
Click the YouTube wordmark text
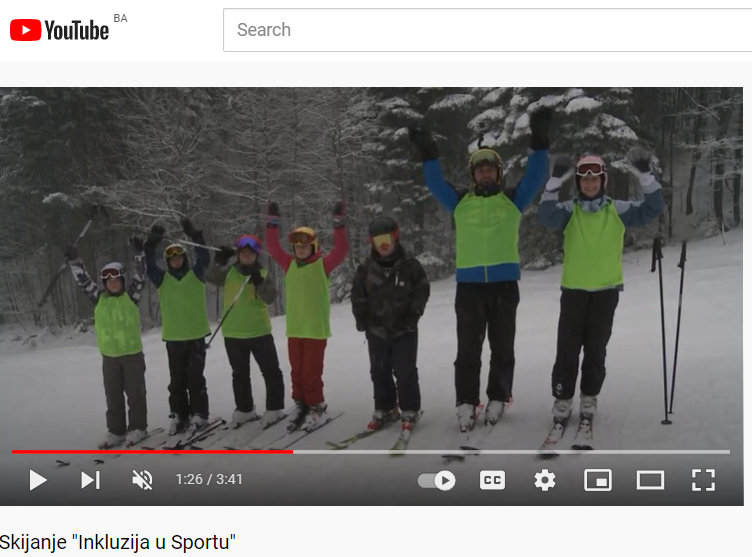[x=77, y=31]
